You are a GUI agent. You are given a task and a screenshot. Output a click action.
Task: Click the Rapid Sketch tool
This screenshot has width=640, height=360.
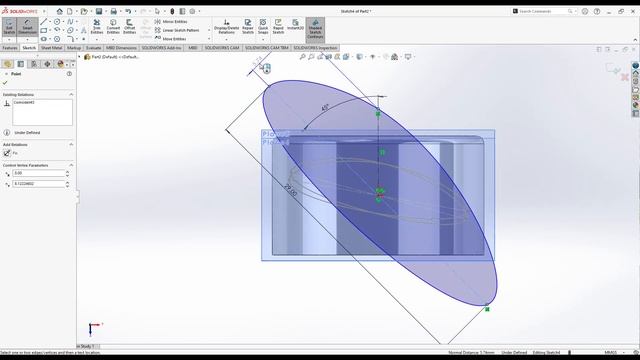(x=278, y=27)
